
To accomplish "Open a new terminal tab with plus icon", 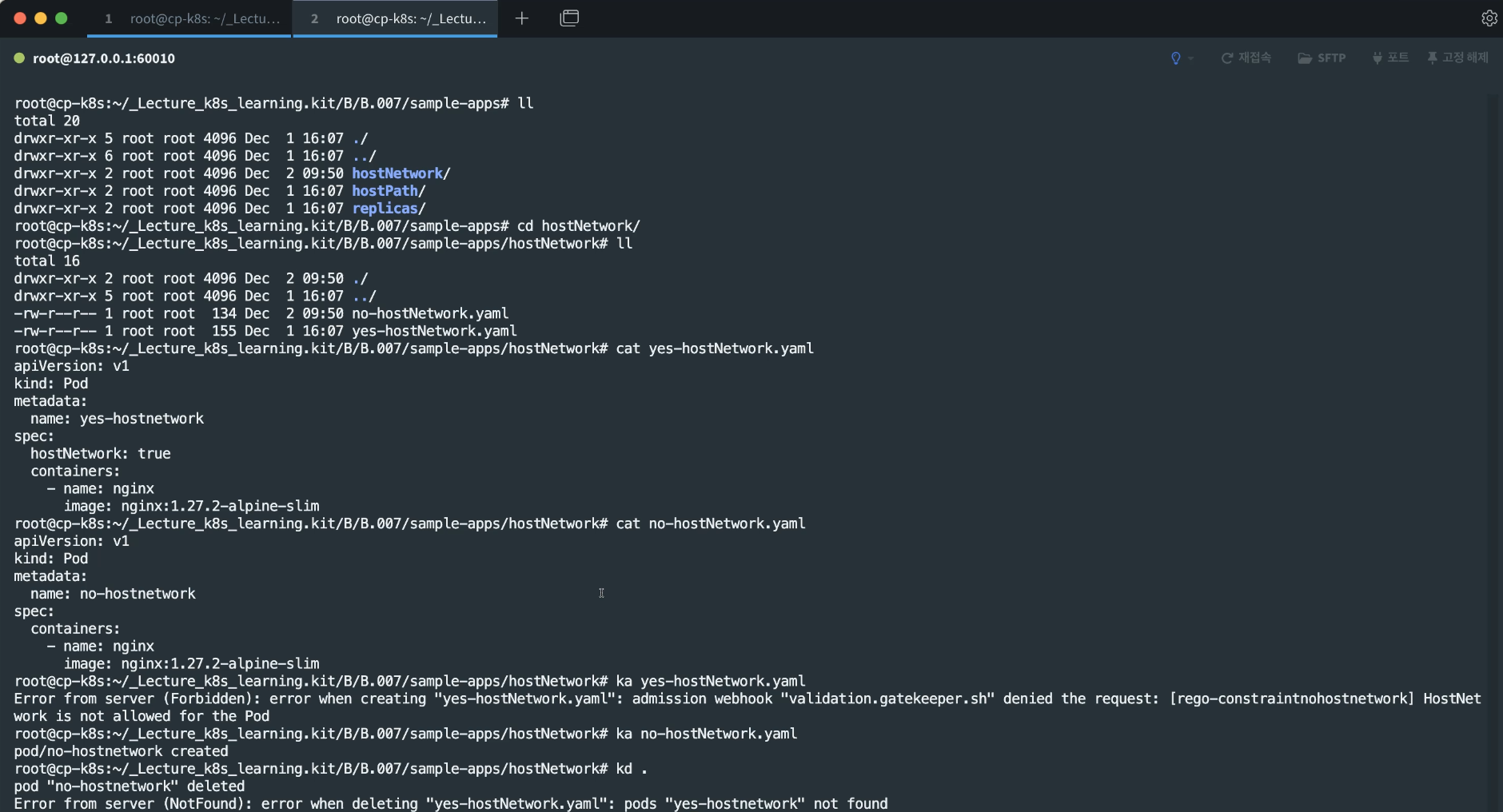I will (522, 18).
